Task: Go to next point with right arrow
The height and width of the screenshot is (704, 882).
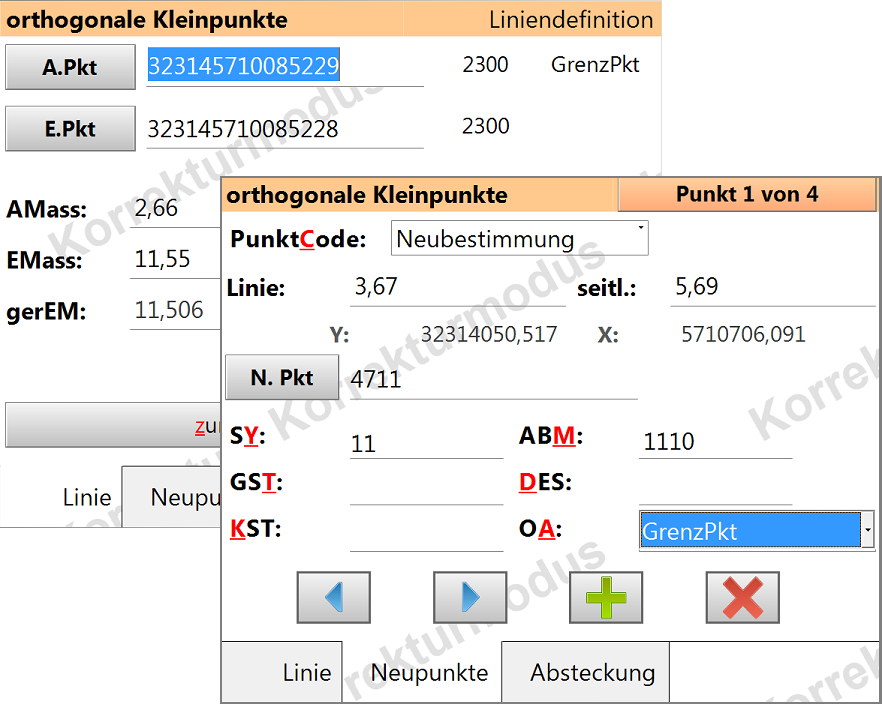Action: click(x=470, y=597)
